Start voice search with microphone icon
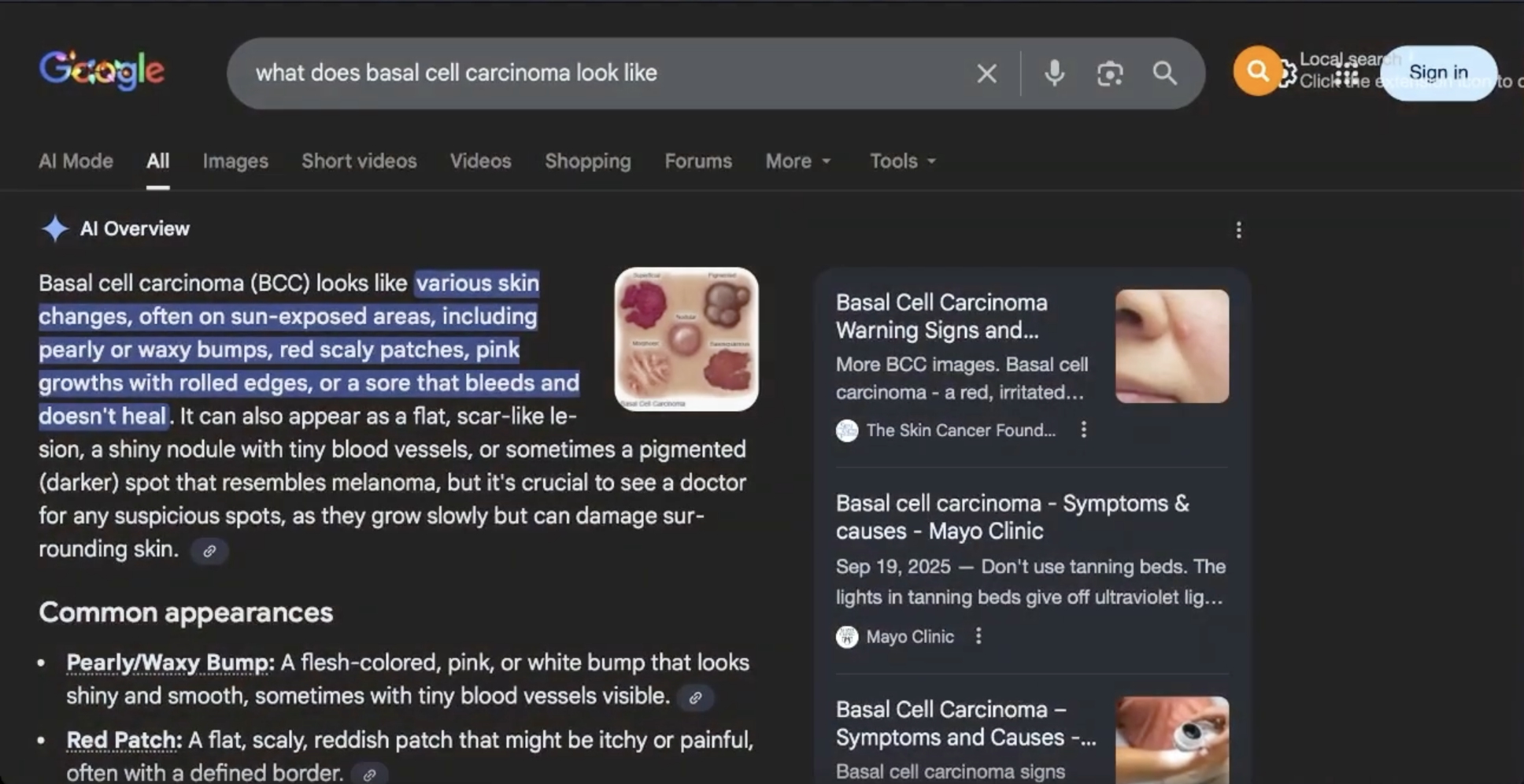Viewport: 1524px width, 784px height. click(x=1054, y=73)
